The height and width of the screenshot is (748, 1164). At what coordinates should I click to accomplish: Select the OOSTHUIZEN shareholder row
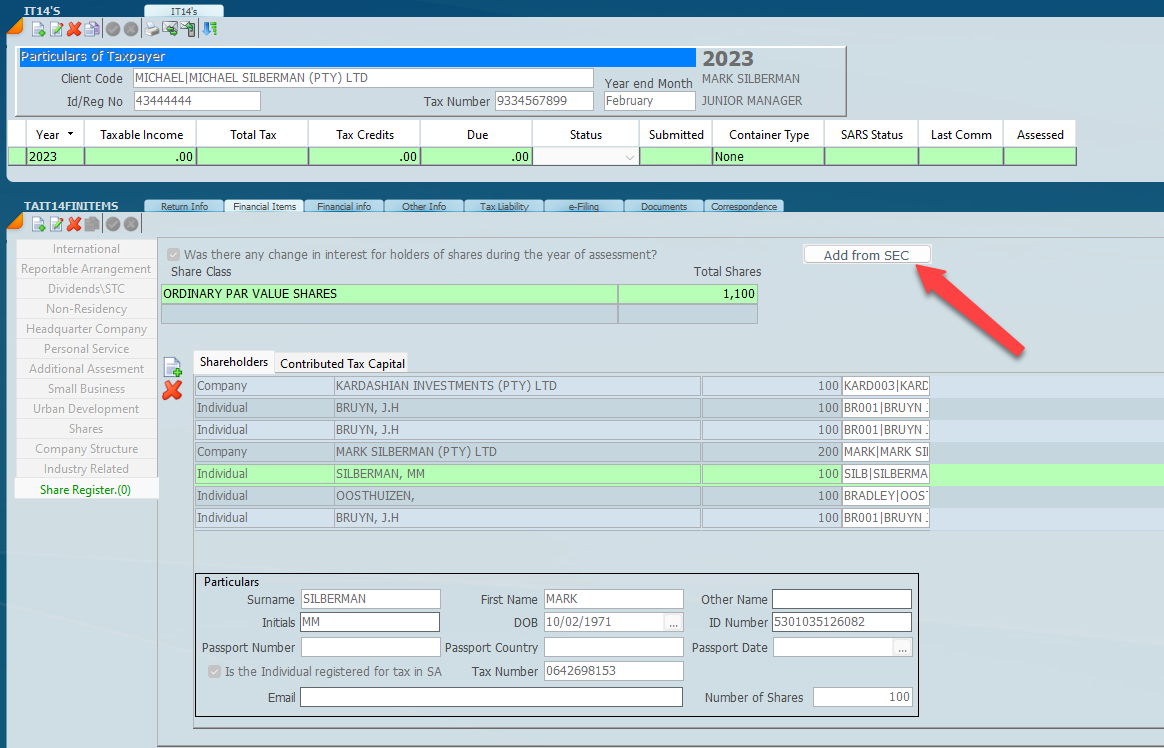click(x=517, y=496)
